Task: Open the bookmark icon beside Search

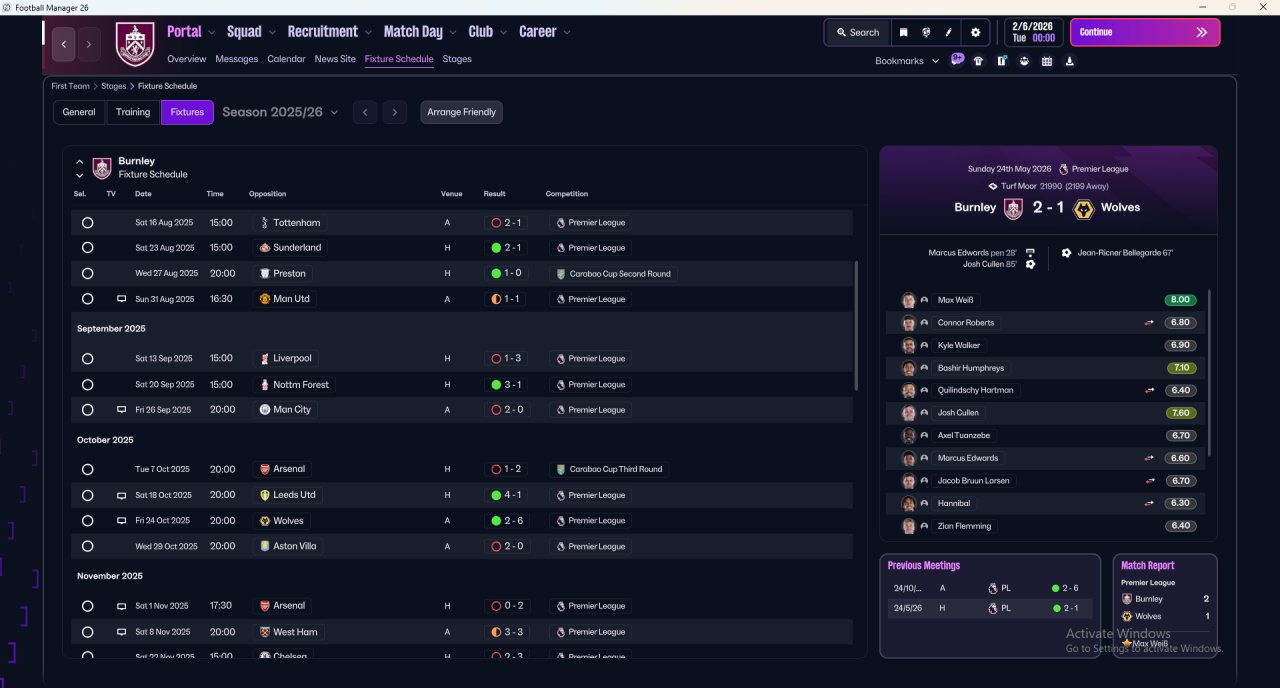Action: [903, 32]
